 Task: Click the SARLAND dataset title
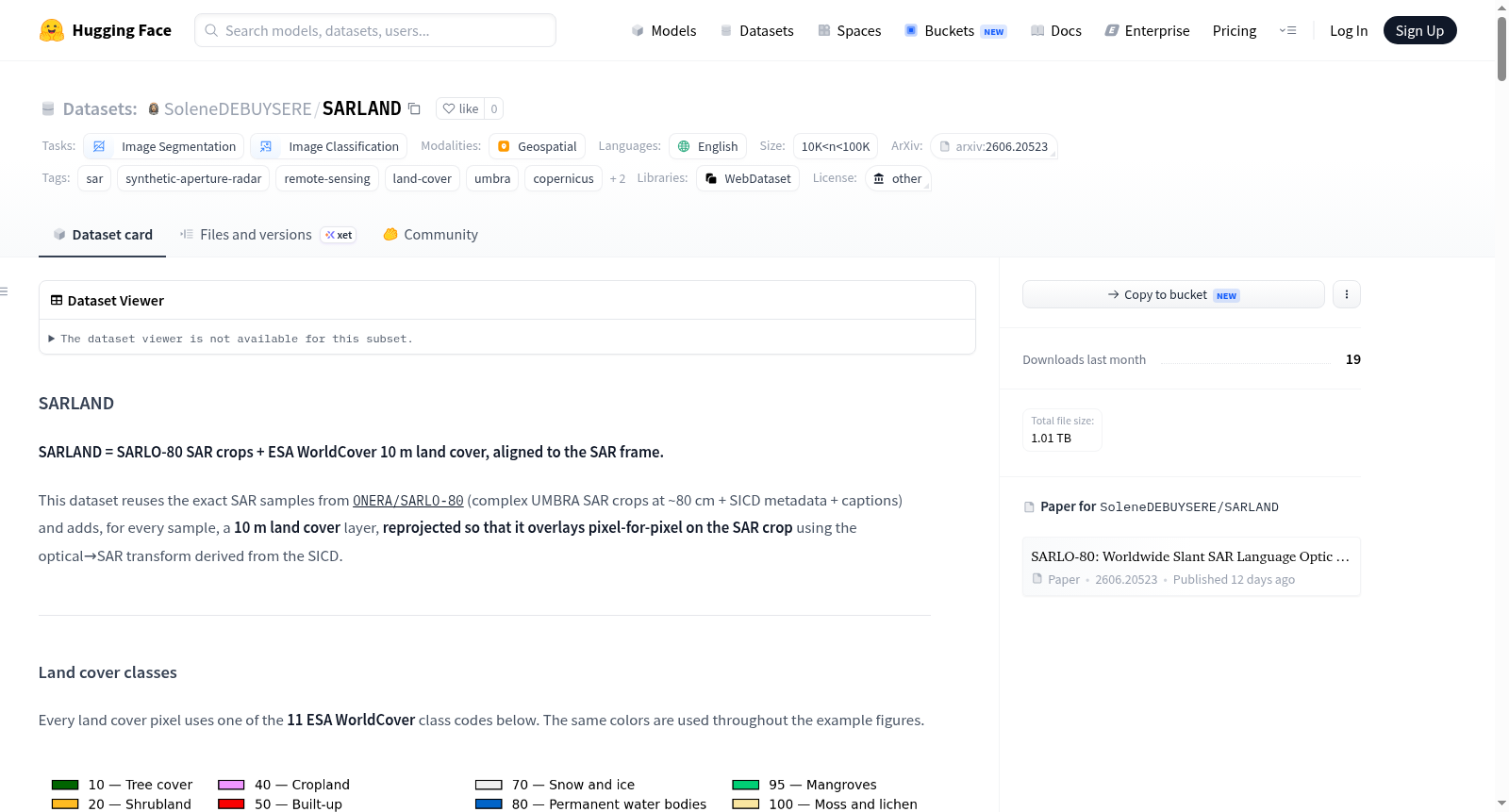click(x=362, y=108)
